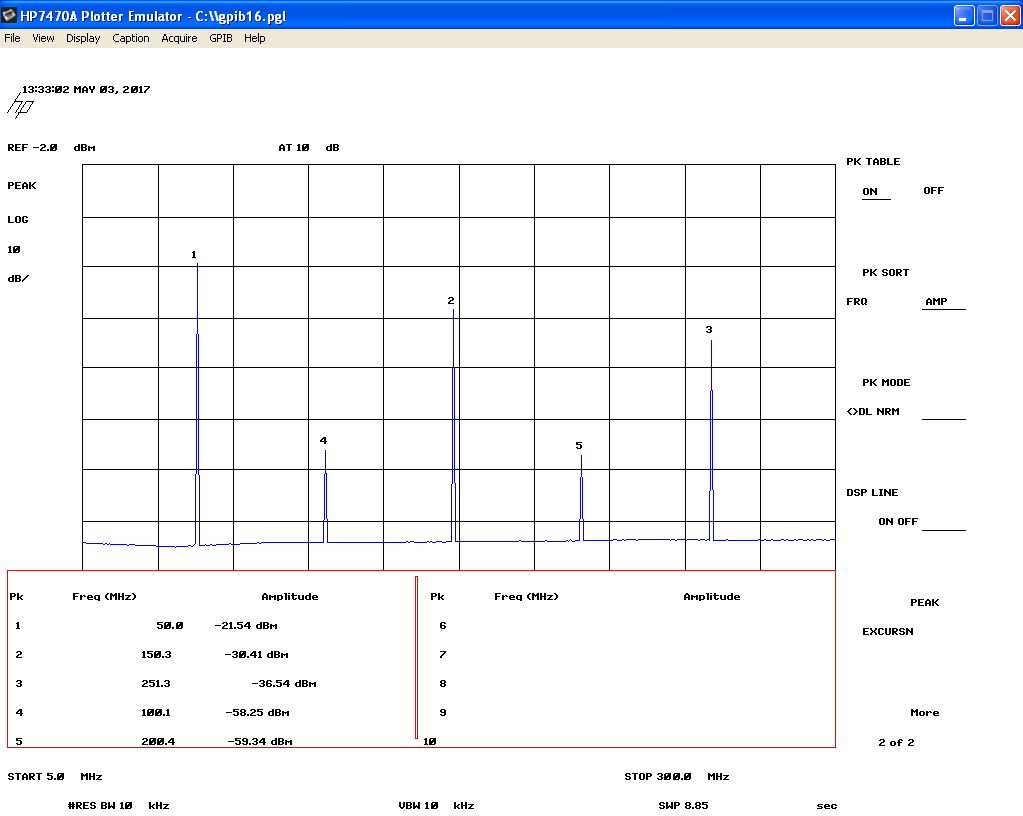
Task: Open the Acquire menu
Action: click(179, 38)
